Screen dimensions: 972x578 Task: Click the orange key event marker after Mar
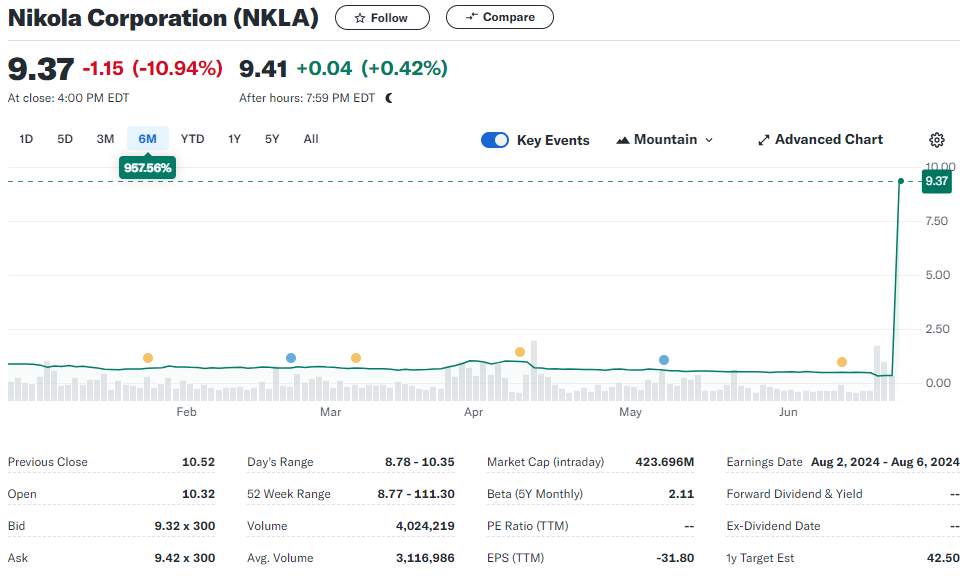pyautogui.click(x=356, y=358)
